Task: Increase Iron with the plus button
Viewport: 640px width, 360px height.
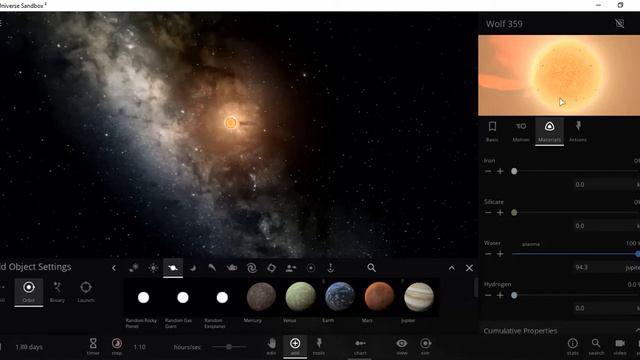Action: [500, 171]
